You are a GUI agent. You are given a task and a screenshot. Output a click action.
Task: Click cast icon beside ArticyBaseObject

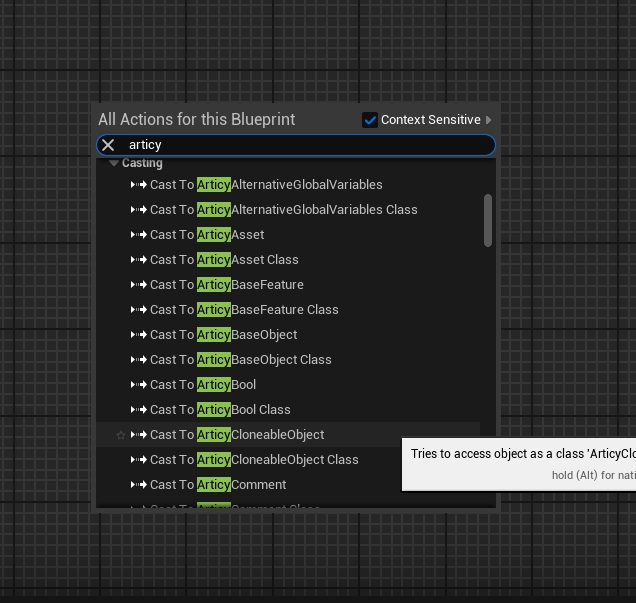point(139,335)
